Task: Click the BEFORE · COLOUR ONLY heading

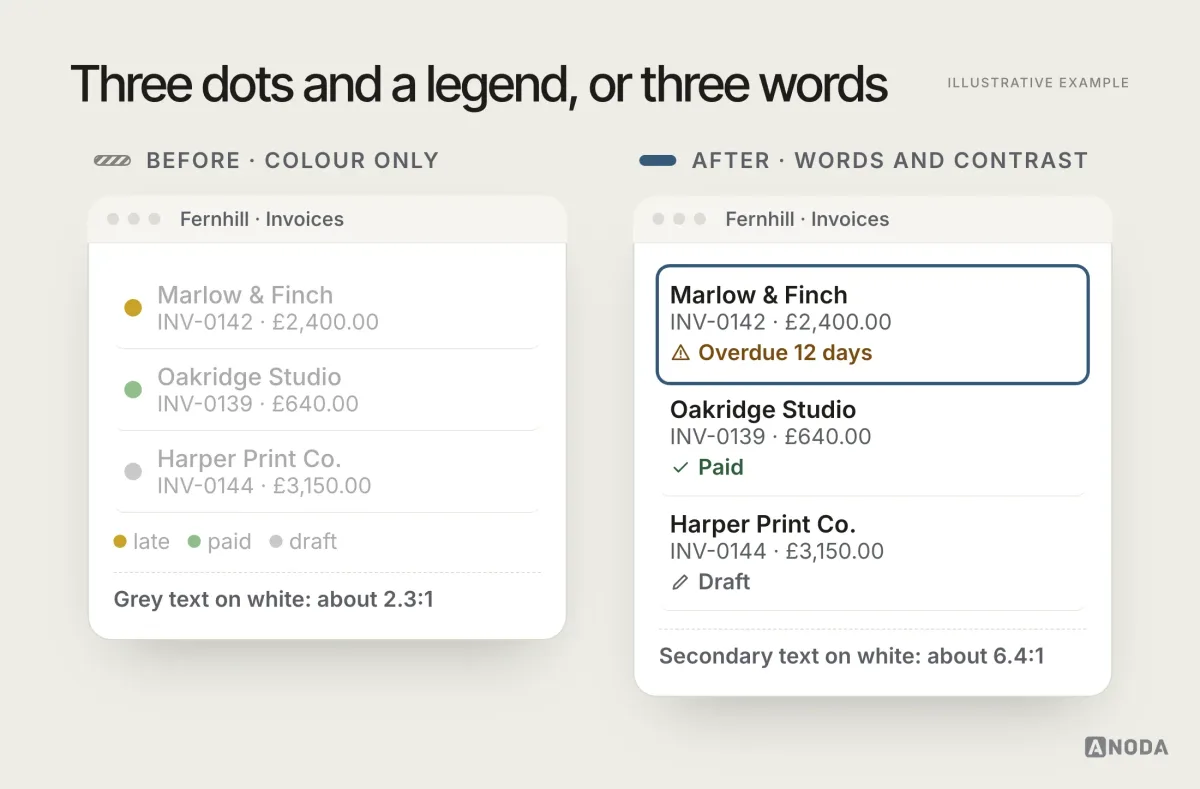Action: (292, 161)
